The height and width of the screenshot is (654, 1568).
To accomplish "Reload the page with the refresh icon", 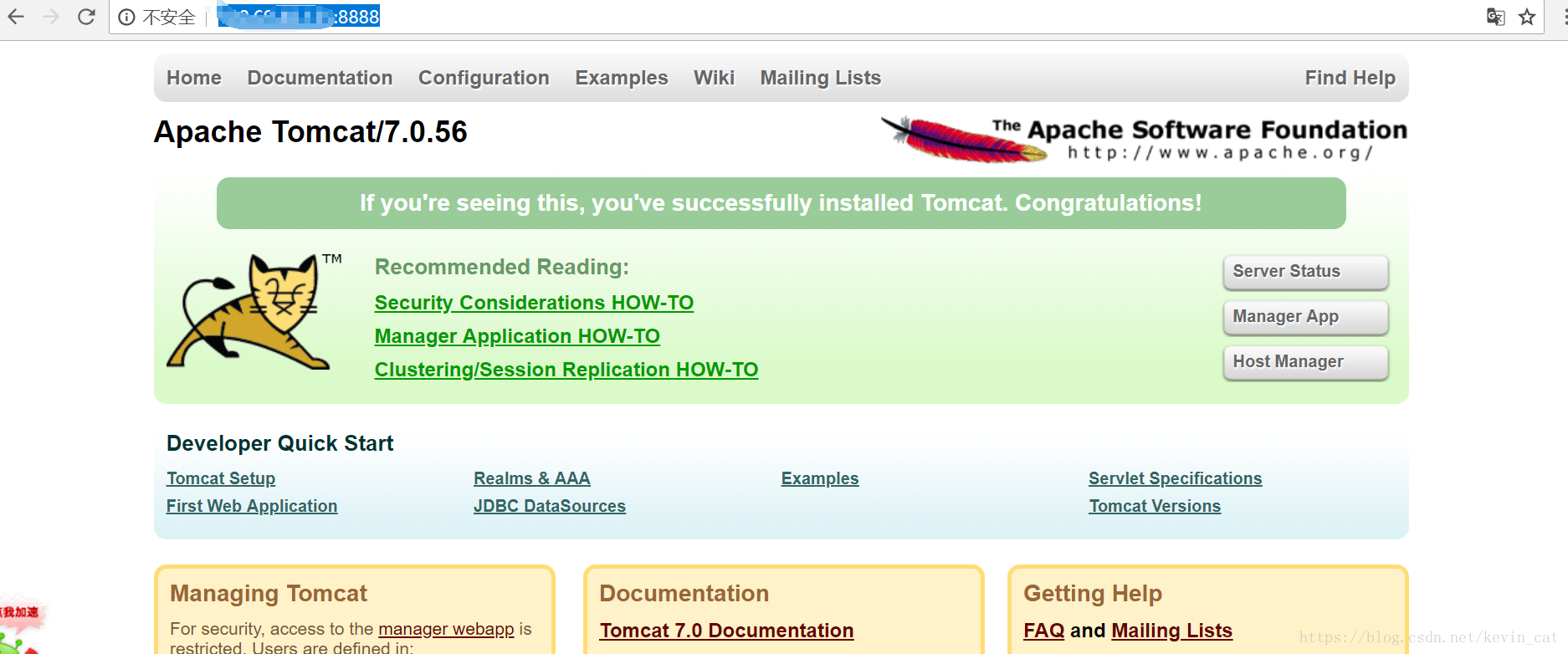I will point(86,17).
